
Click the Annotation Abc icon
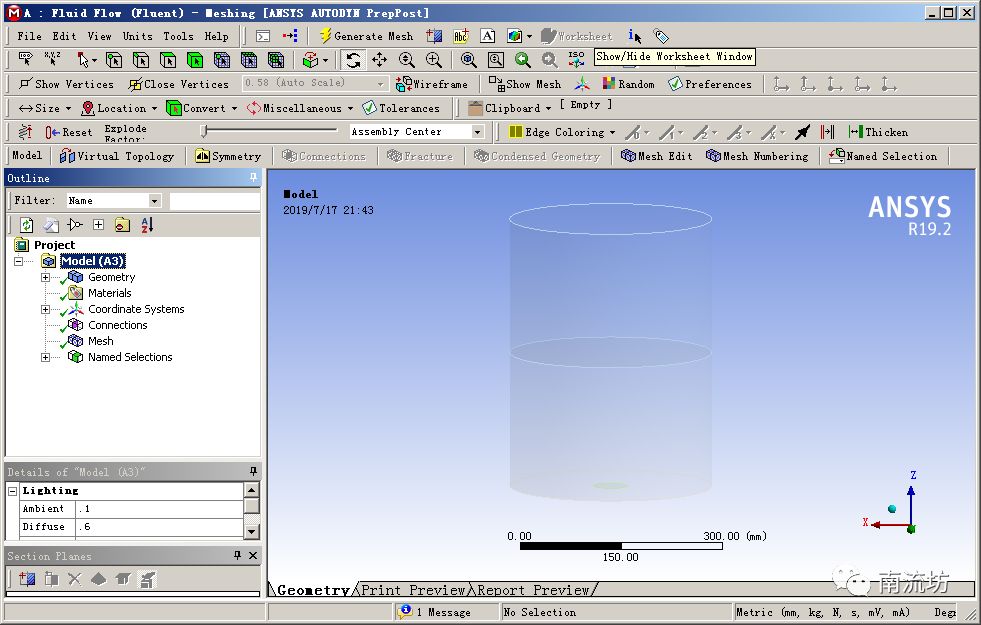tap(460, 36)
